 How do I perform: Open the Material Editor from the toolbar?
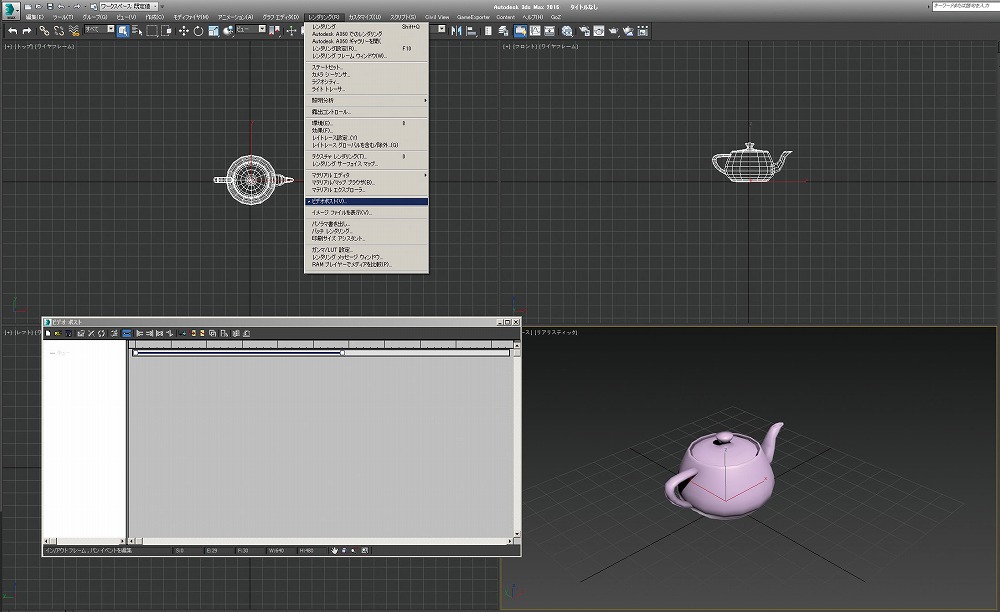tap(567, 31)
